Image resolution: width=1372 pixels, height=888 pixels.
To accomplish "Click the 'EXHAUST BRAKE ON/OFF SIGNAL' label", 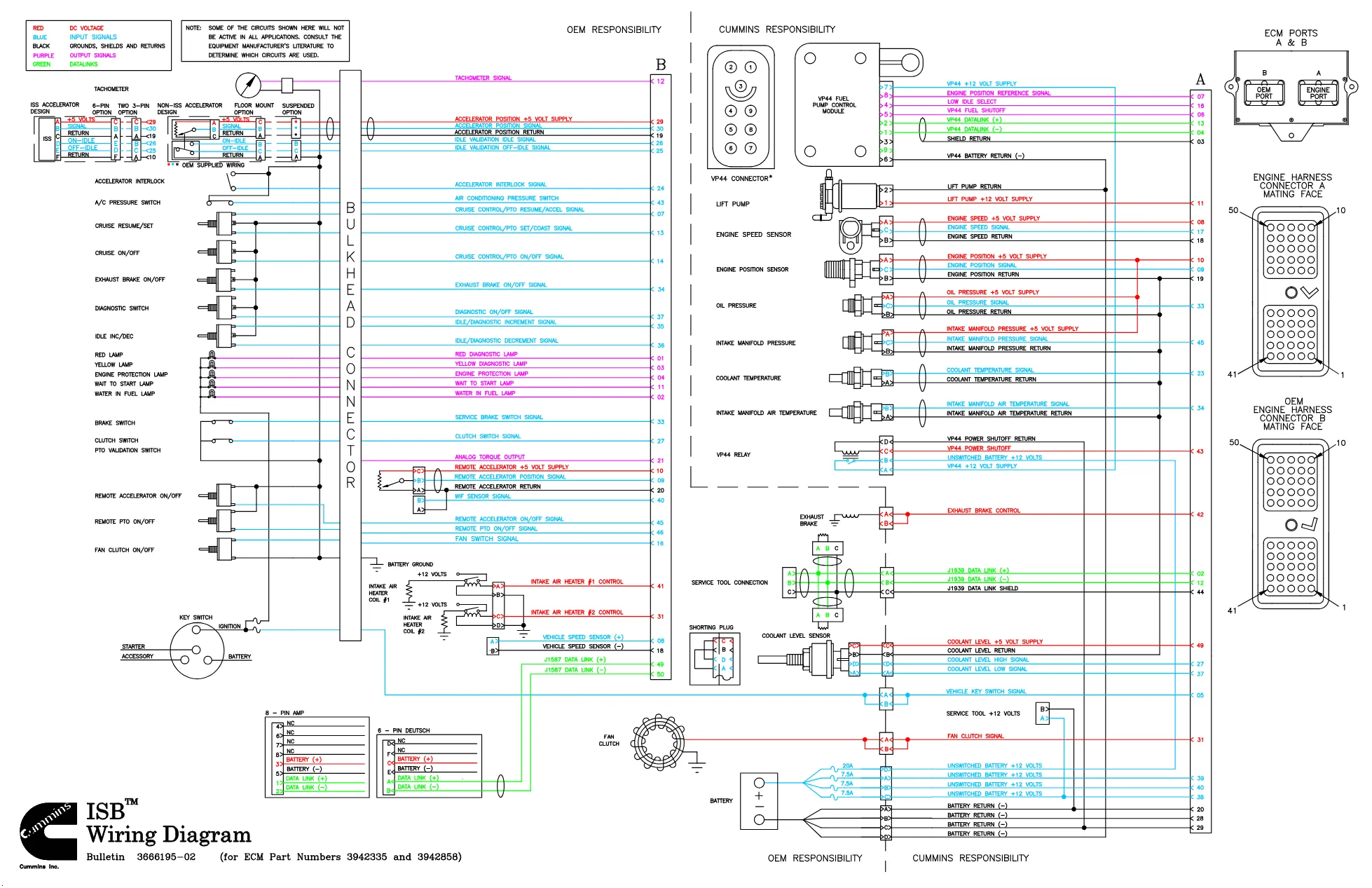I will pyautogui.click(x=501, y=285).
